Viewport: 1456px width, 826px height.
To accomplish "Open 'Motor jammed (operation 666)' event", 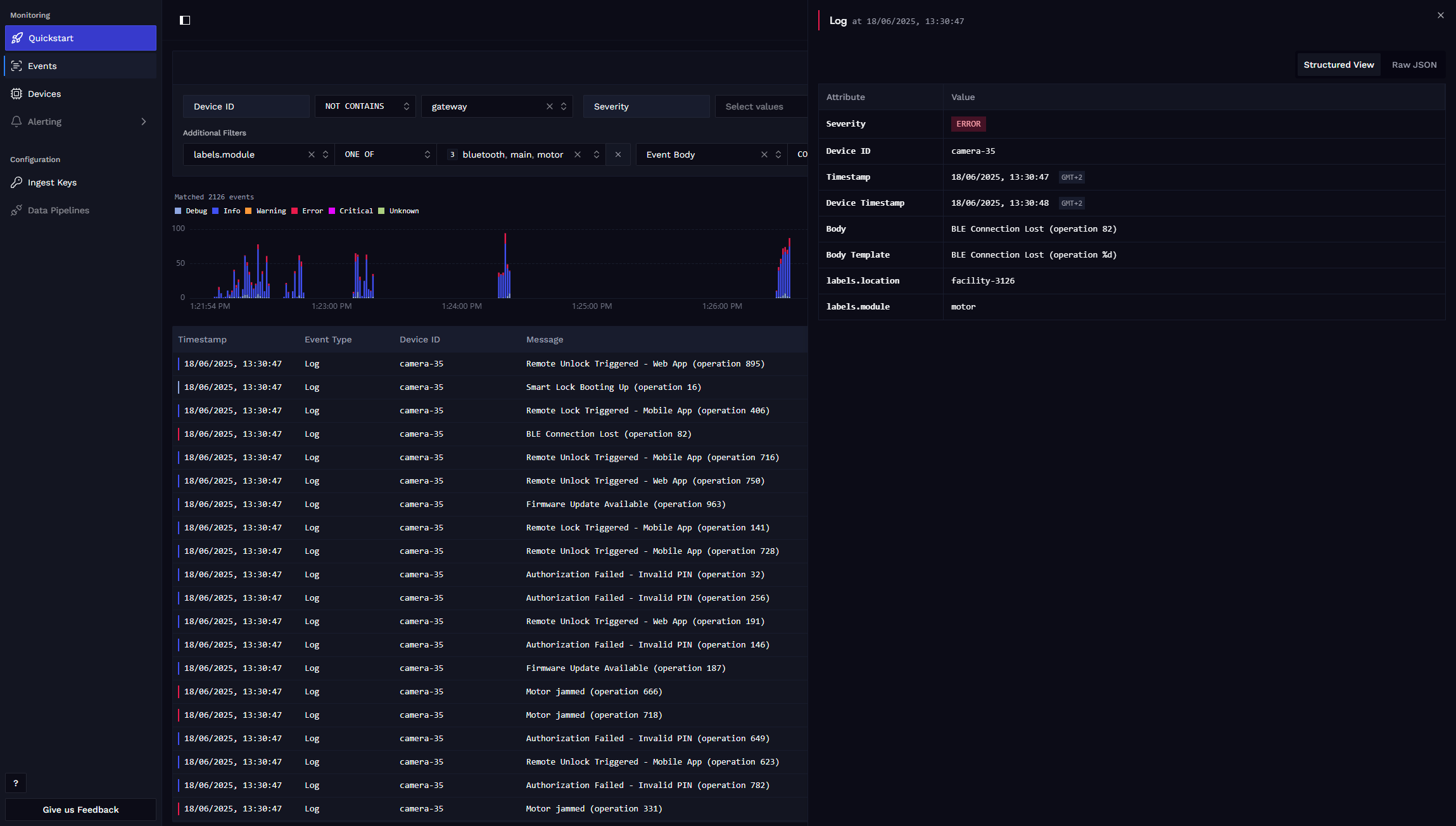I will pyautogui.click(x=490, y=692).
